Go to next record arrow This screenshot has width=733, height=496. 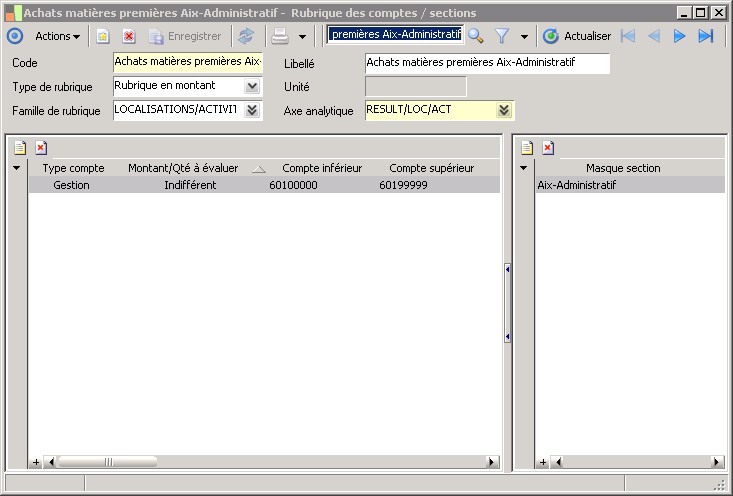click(679, 36)
